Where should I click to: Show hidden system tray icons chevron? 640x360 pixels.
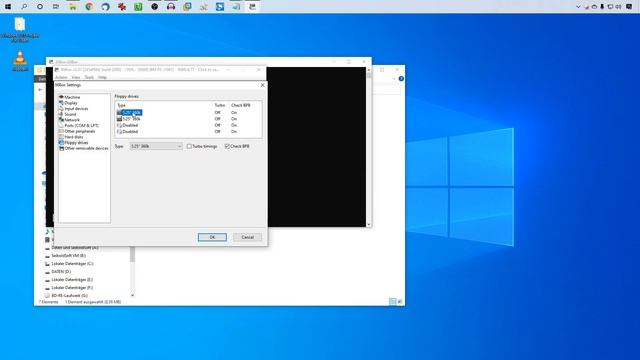(x=578, y=7)
